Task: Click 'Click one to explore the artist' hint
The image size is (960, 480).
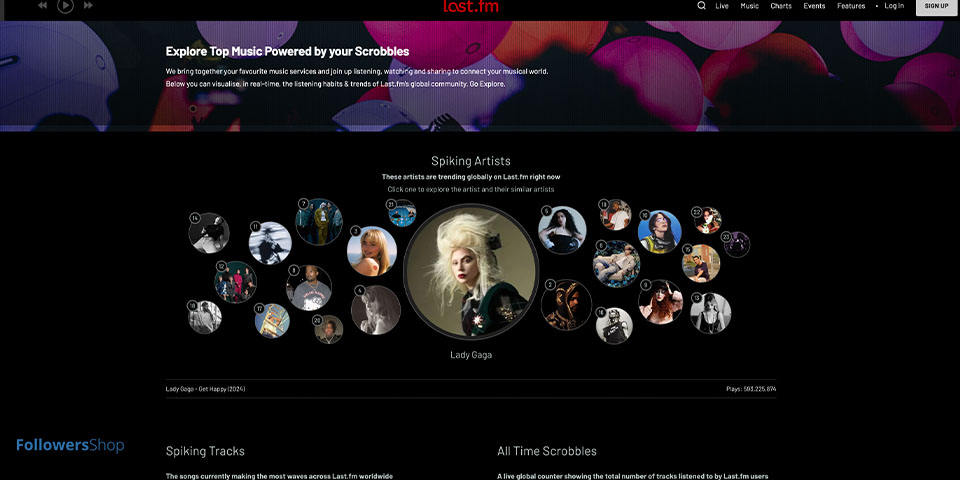Action: (471, 189)
